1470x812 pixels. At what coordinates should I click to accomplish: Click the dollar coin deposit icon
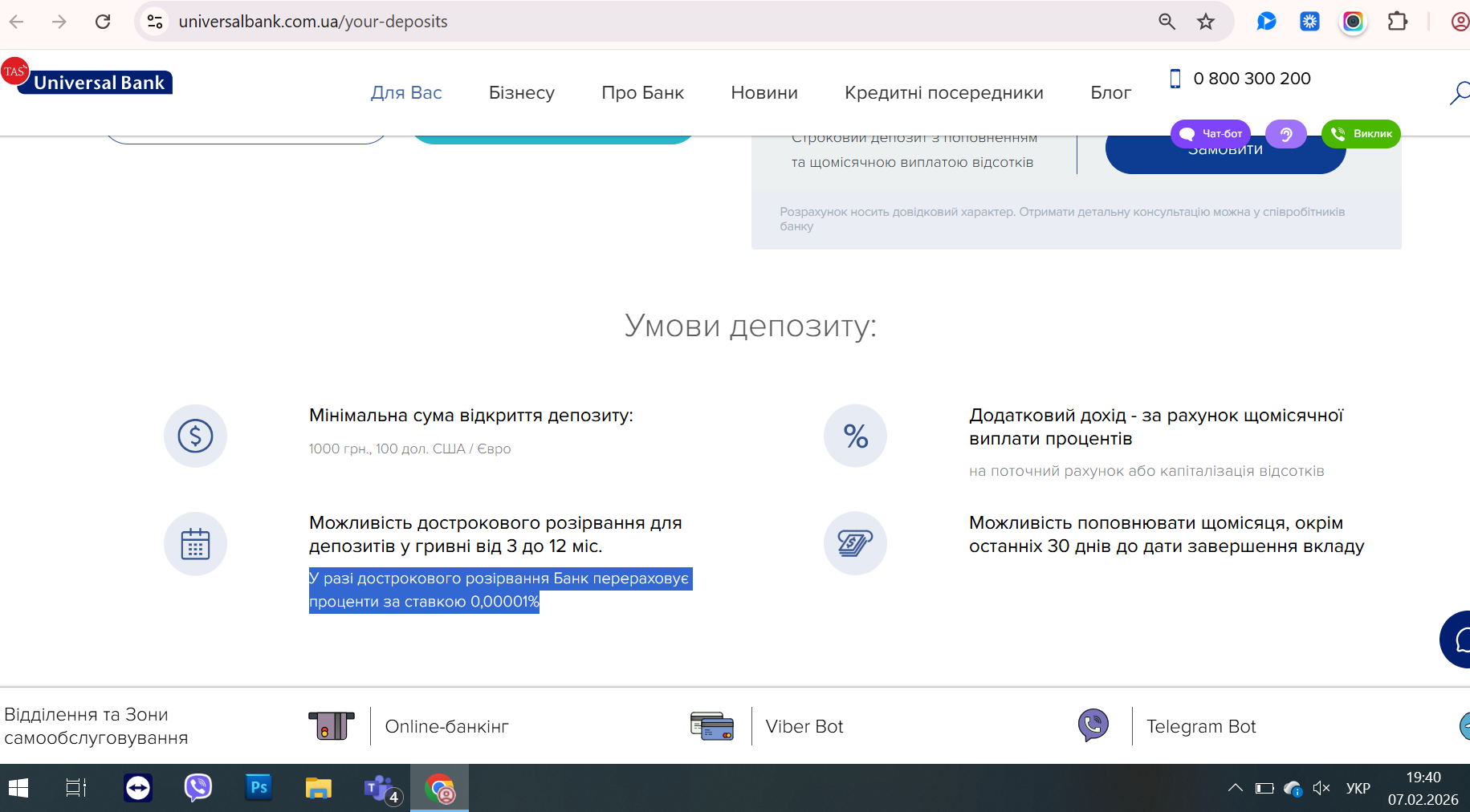click(195, 436)
